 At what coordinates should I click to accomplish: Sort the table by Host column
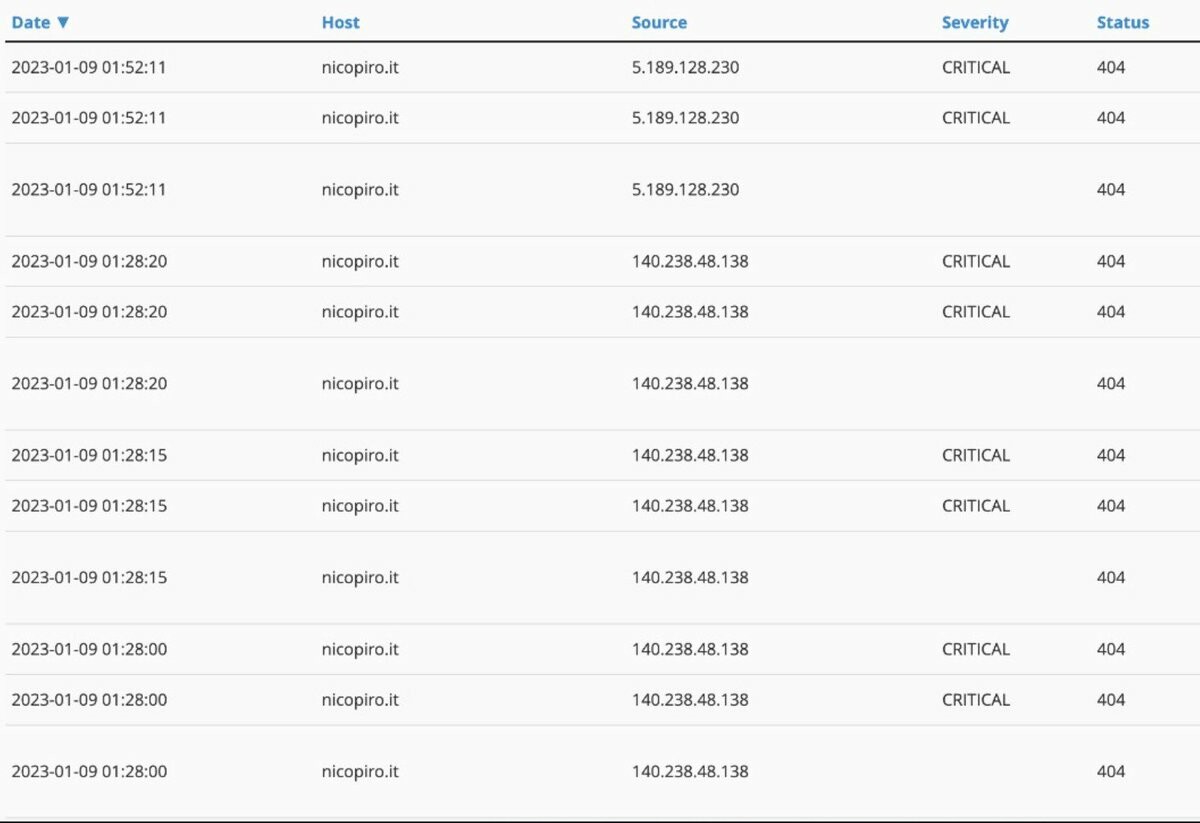pos(340,22)
